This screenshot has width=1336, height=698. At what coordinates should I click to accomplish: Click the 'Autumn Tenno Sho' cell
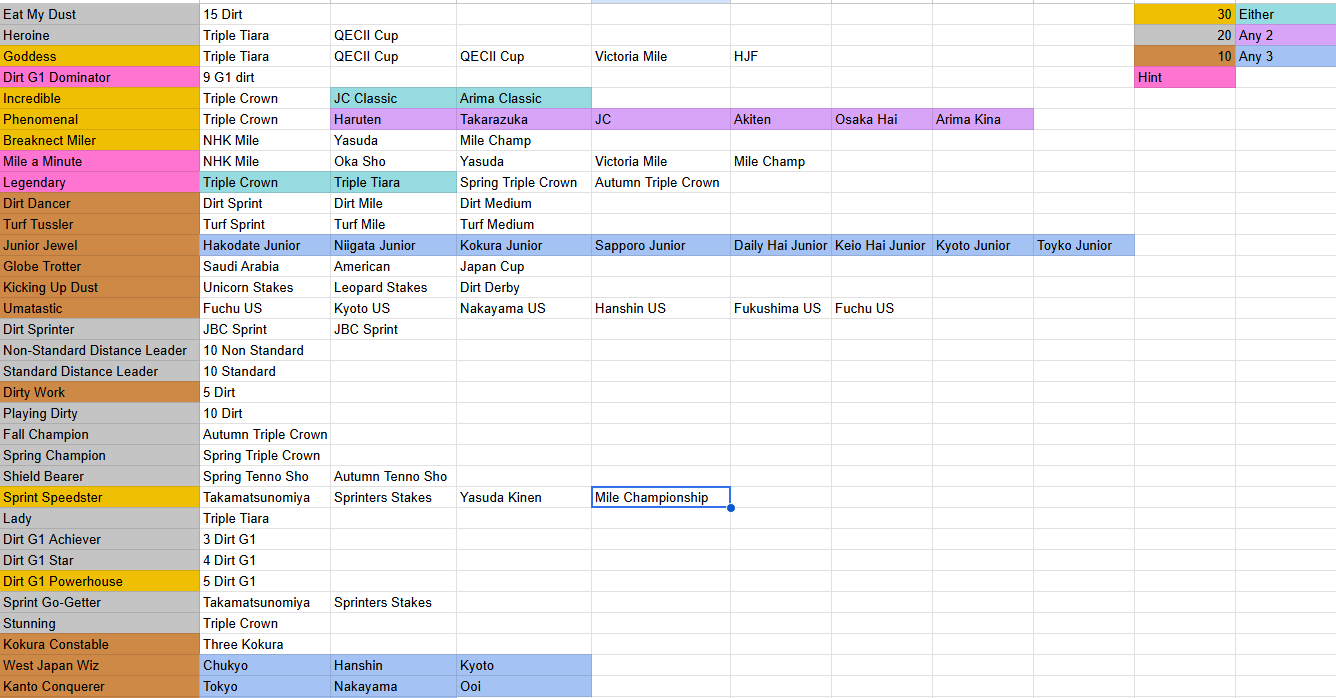coord(393,476)
